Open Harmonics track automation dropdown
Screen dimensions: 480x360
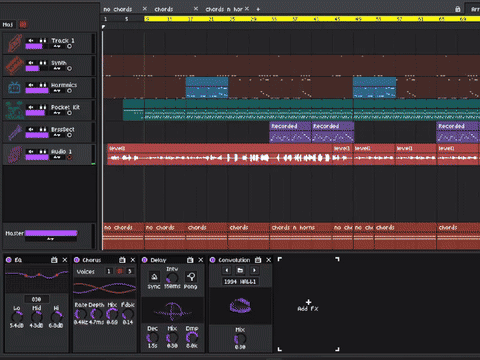click(x=57, y=91)
